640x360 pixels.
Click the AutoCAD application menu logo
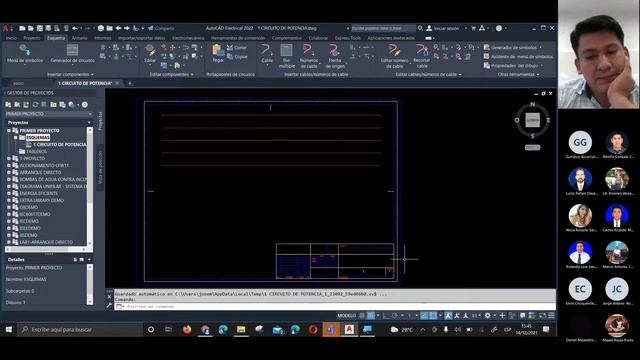coord(6,28)
